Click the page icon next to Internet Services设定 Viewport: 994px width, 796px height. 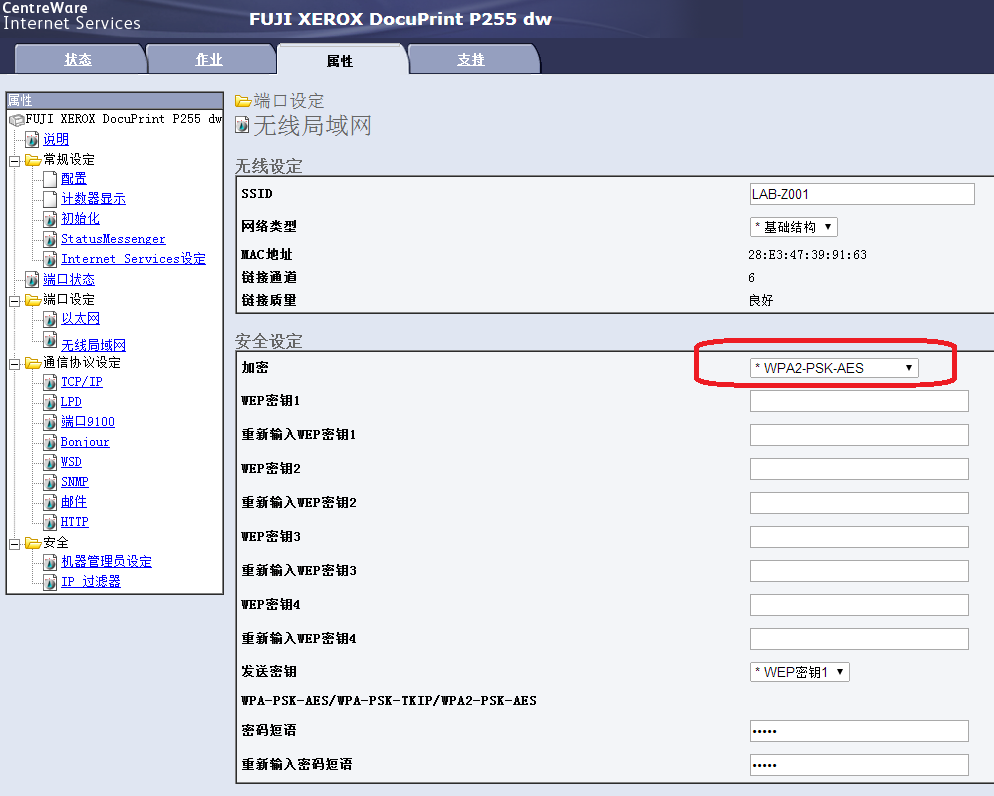[x=50, y=259]
